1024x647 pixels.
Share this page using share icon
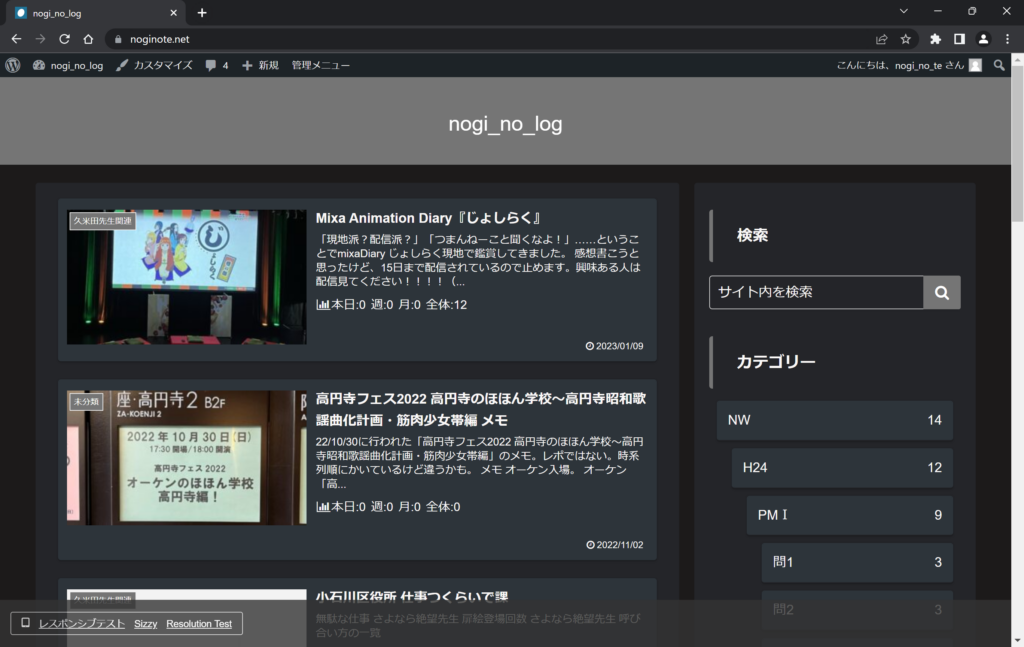[881, 39]
